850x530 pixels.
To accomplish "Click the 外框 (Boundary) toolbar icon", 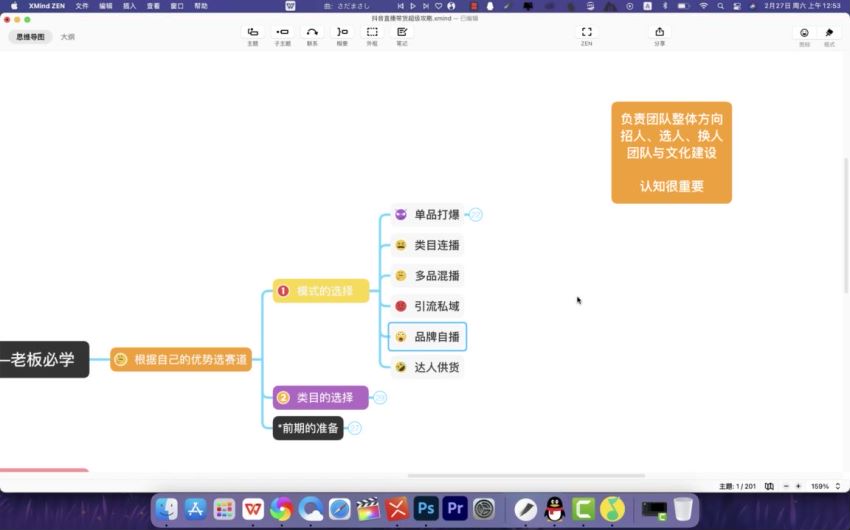I will (x=372, y=32).
